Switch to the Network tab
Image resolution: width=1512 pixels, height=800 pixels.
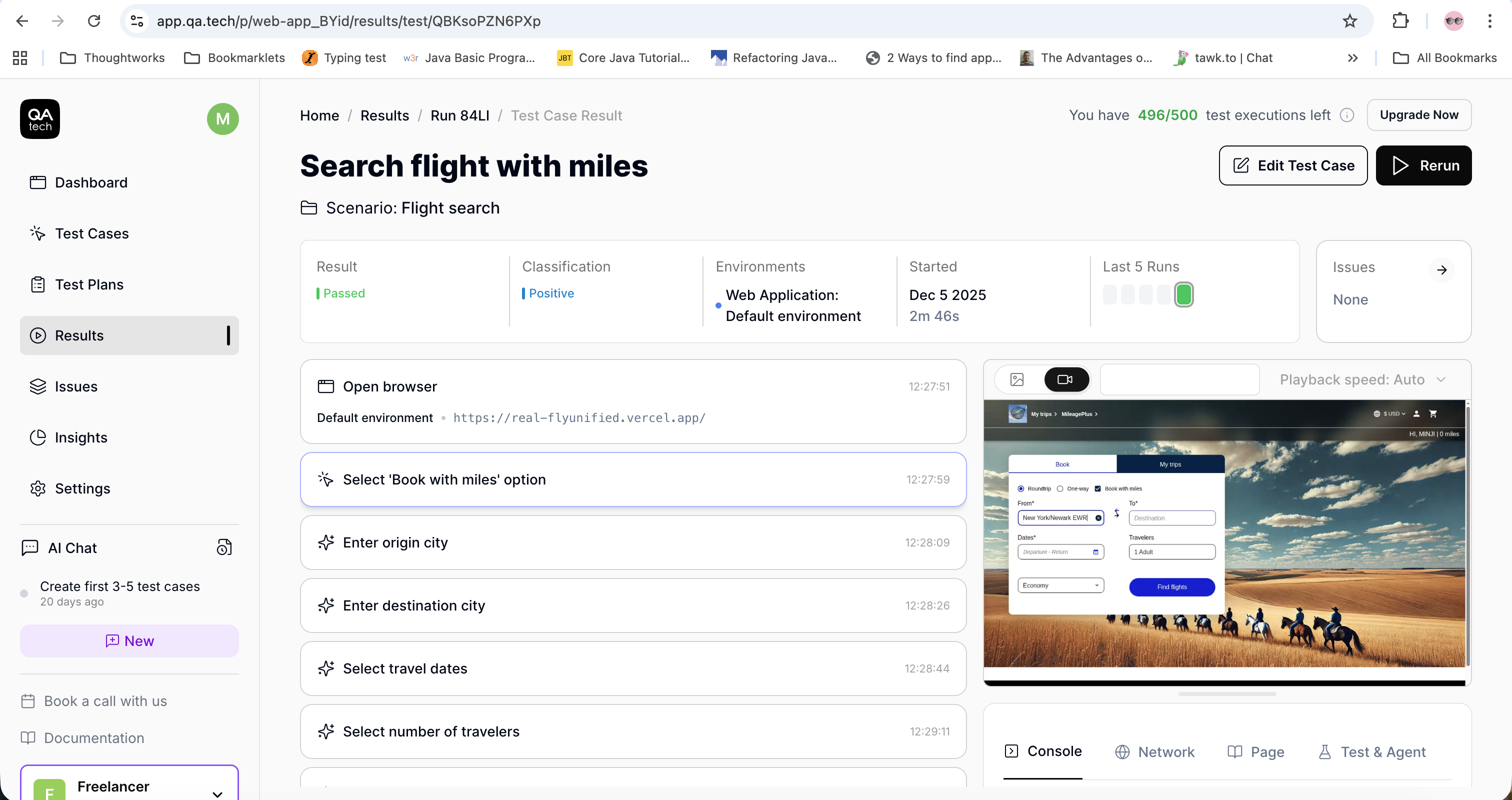point(1154,752)
